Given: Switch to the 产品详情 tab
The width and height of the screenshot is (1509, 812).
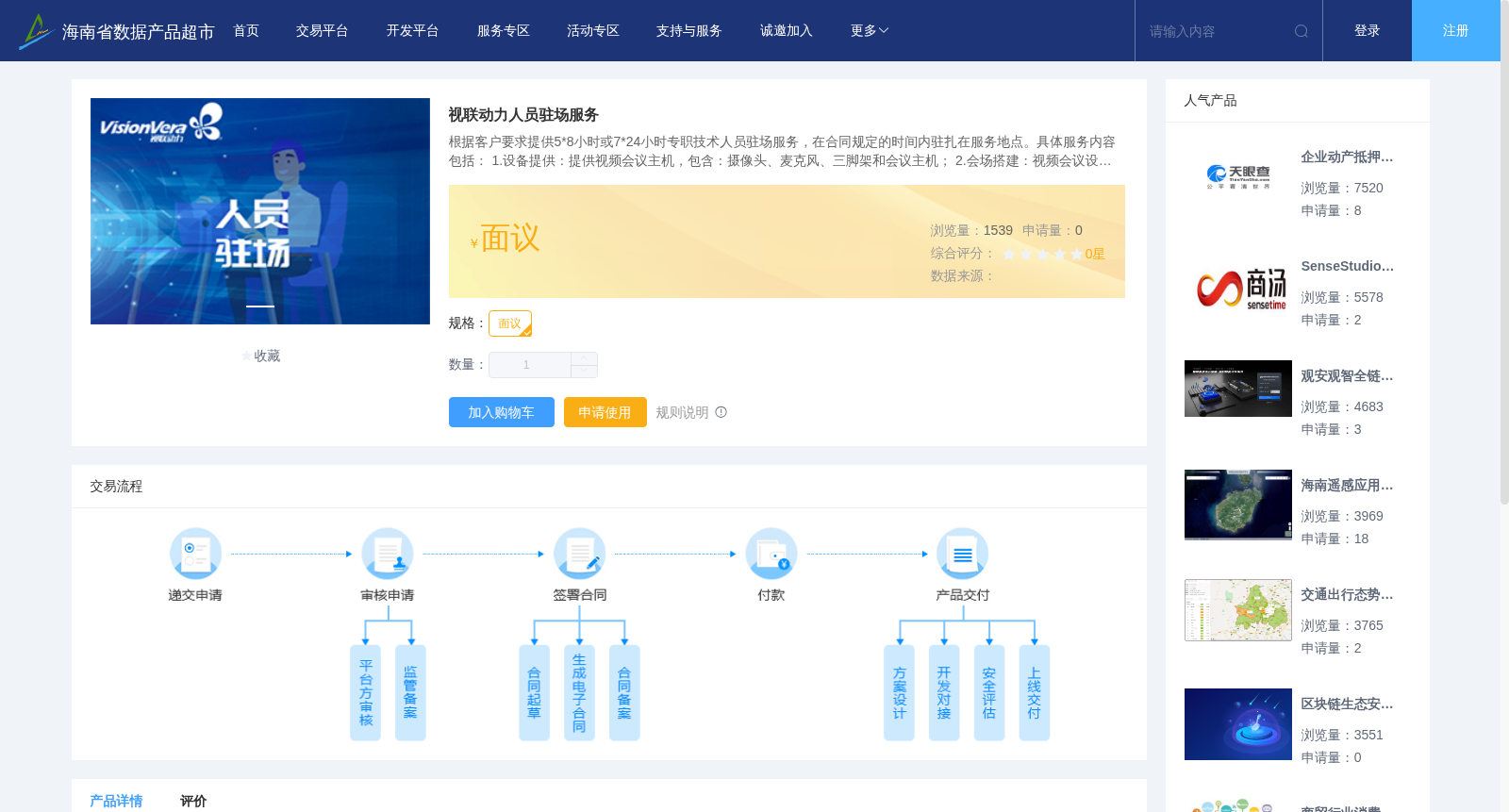Looking at the screenshot, I should [x=116, y=801].
